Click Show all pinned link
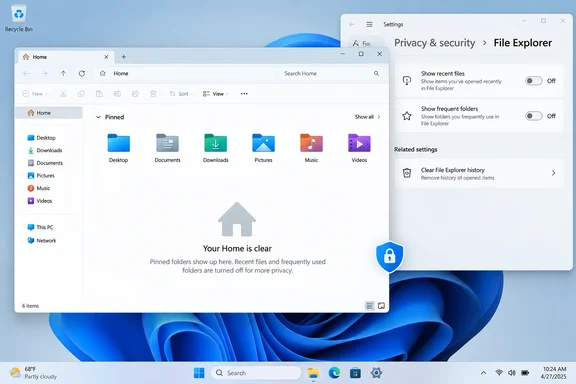Image resolution: width=576 pixels, height=384 pixels. click(367, 117)
